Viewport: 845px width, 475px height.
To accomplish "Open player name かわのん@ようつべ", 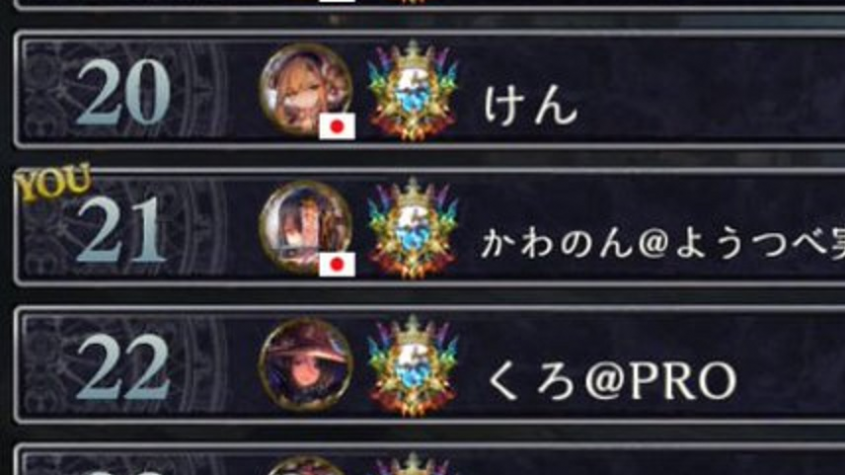I will (662, 243).
